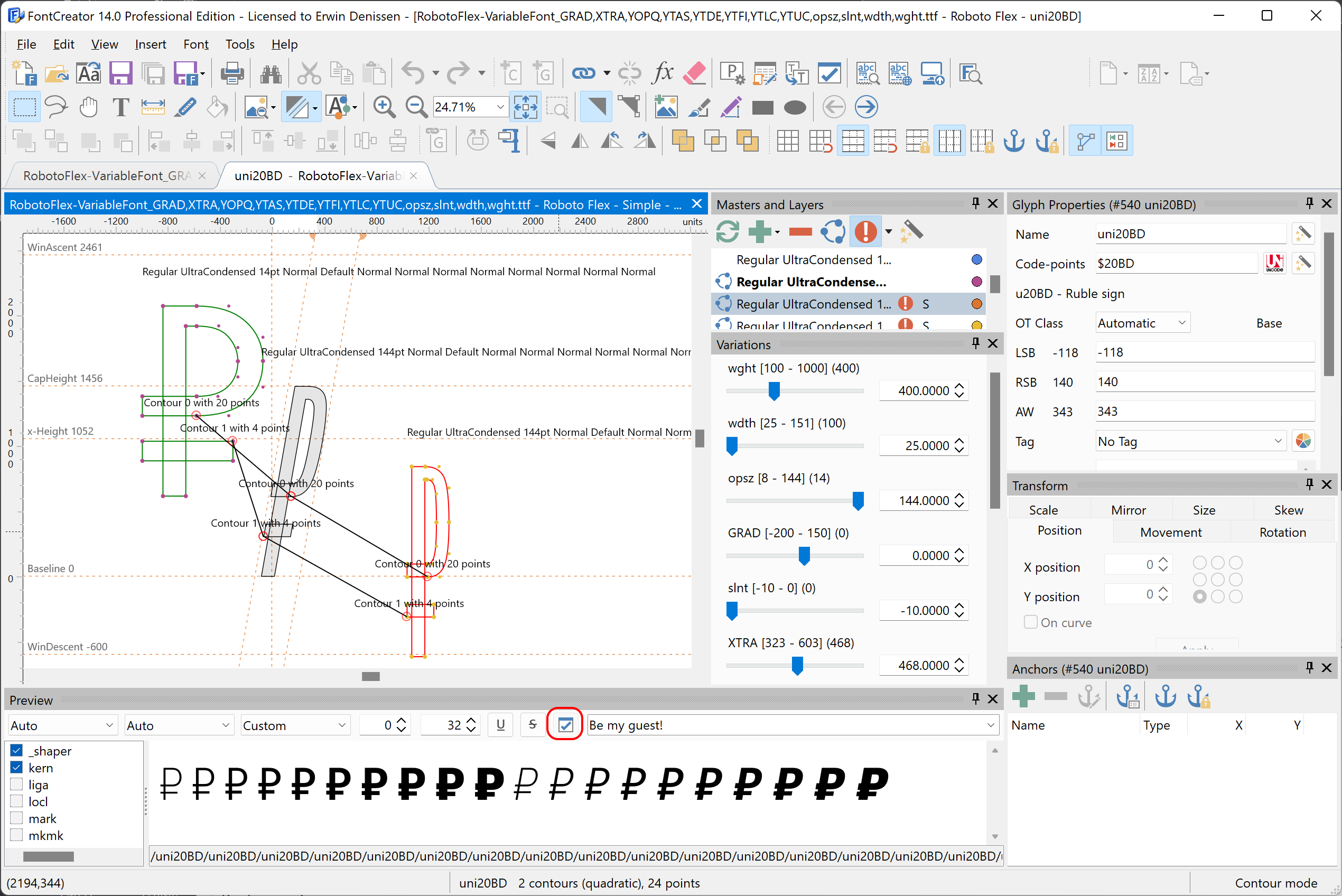Click the wand icon beside Name field

[x=1303, y=234]
